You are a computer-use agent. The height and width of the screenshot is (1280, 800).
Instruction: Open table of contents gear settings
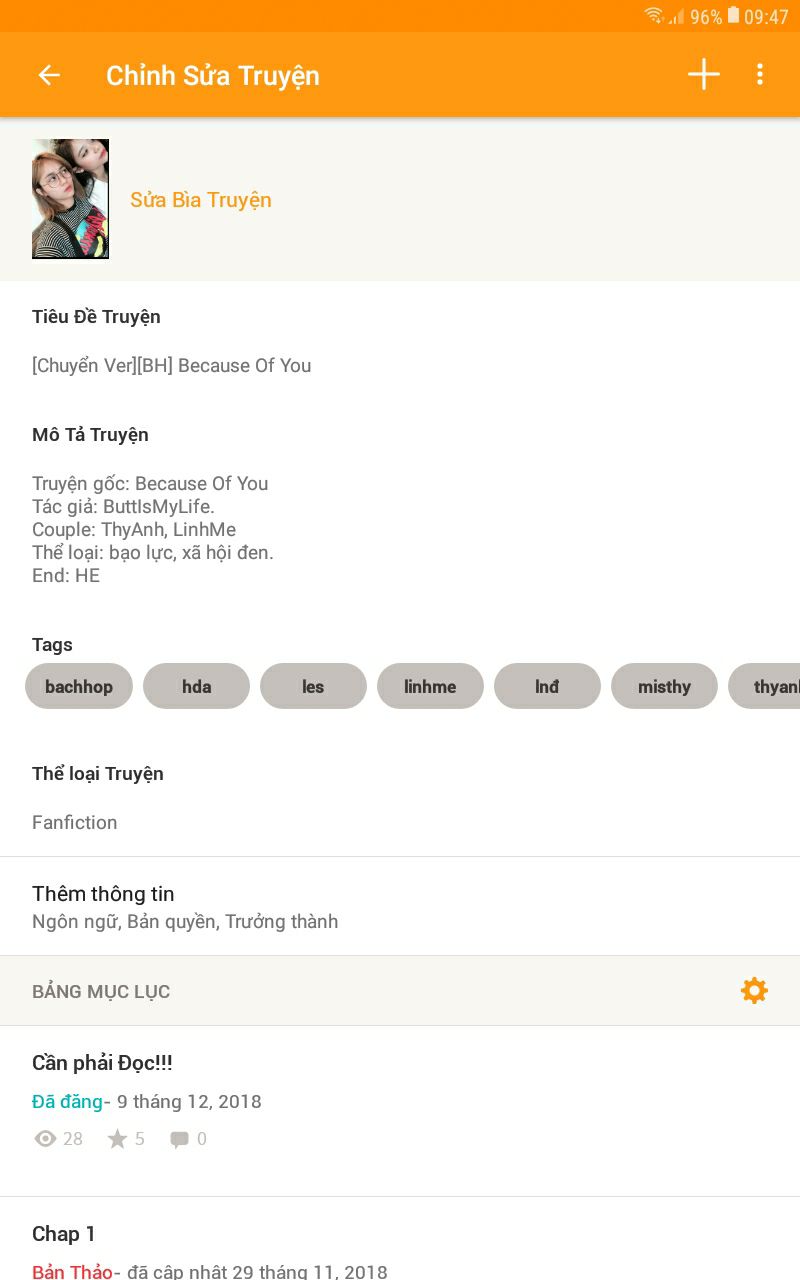pos(754,991)
